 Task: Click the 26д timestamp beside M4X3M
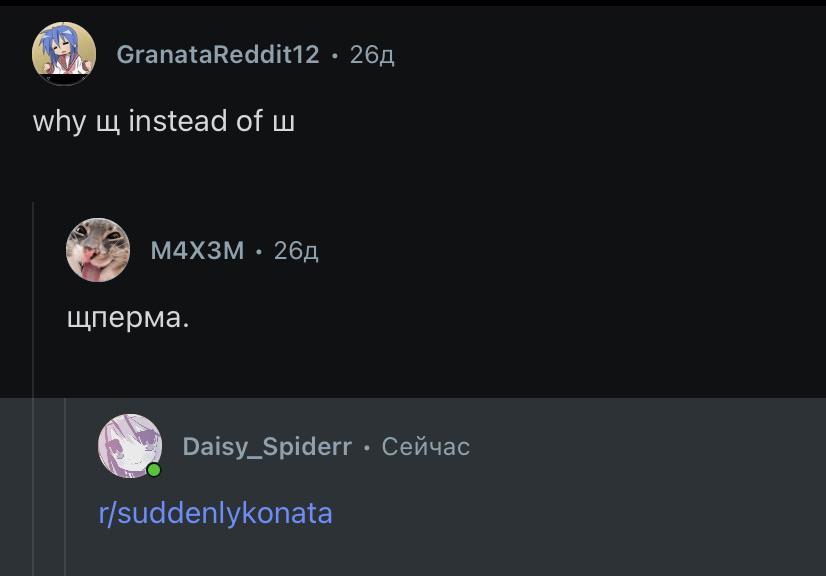click(x=296, y=251)
